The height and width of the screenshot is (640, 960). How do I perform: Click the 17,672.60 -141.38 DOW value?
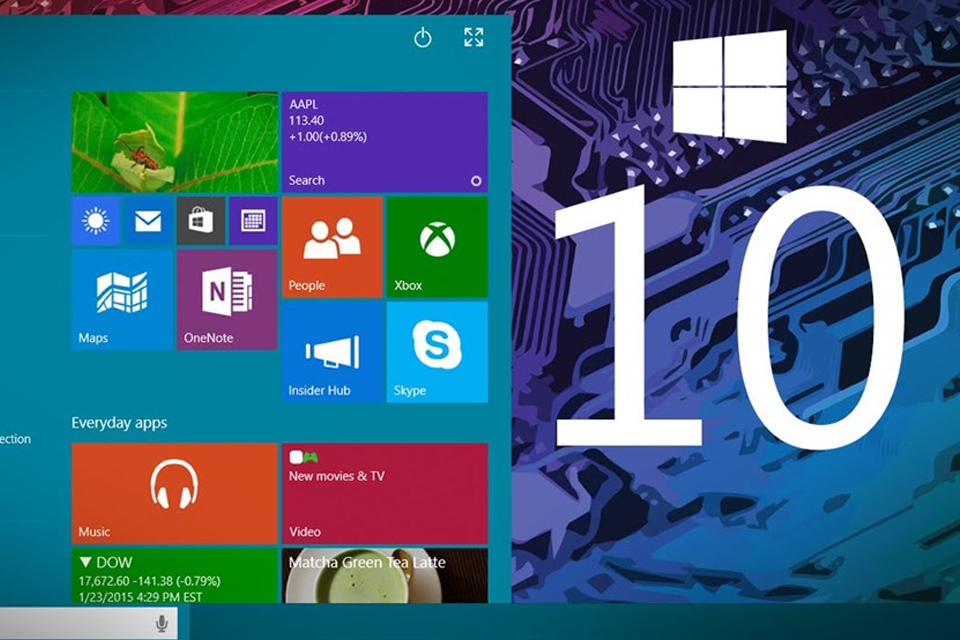149,581
